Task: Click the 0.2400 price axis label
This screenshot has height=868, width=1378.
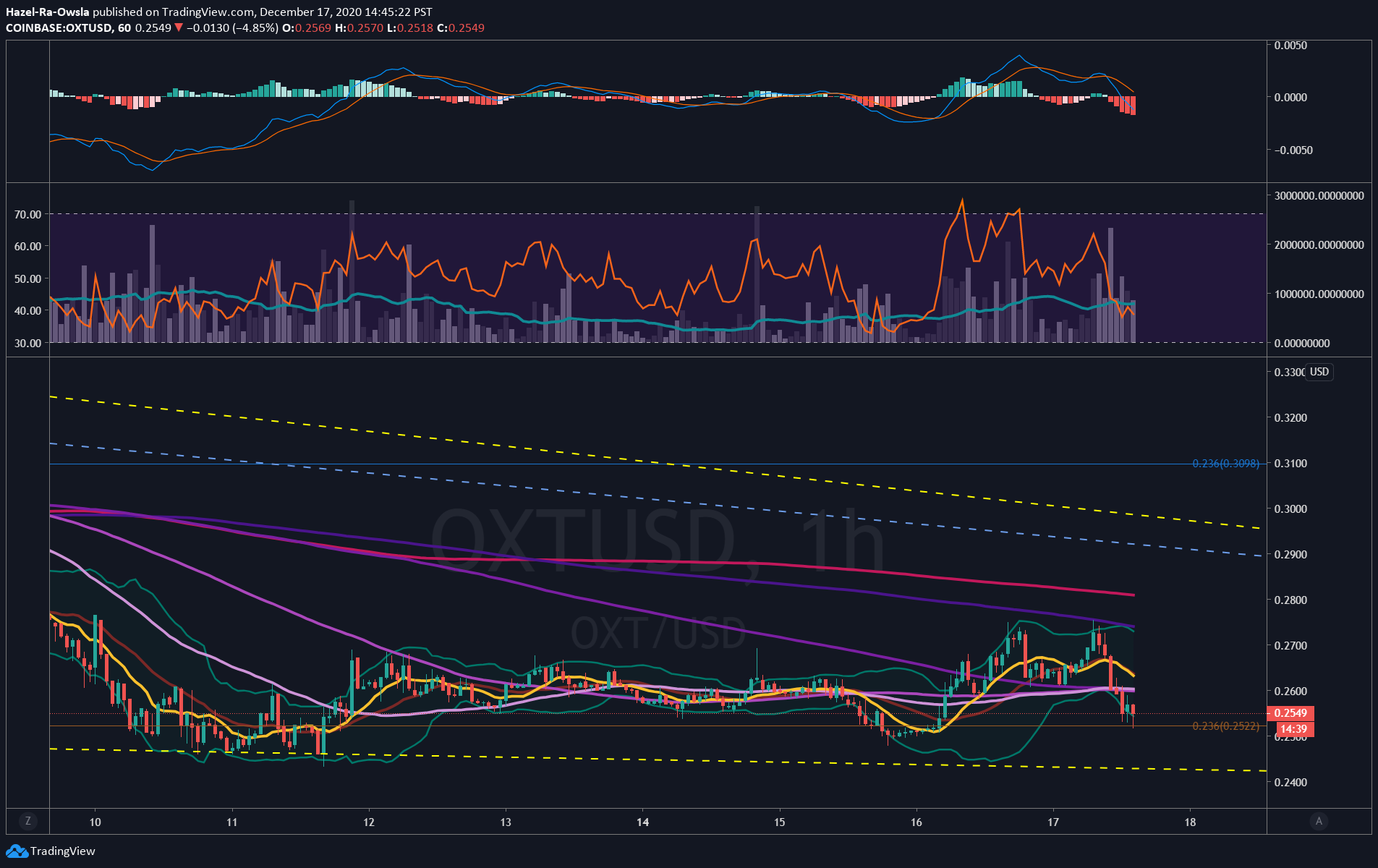Action: tap(1290, 783)
